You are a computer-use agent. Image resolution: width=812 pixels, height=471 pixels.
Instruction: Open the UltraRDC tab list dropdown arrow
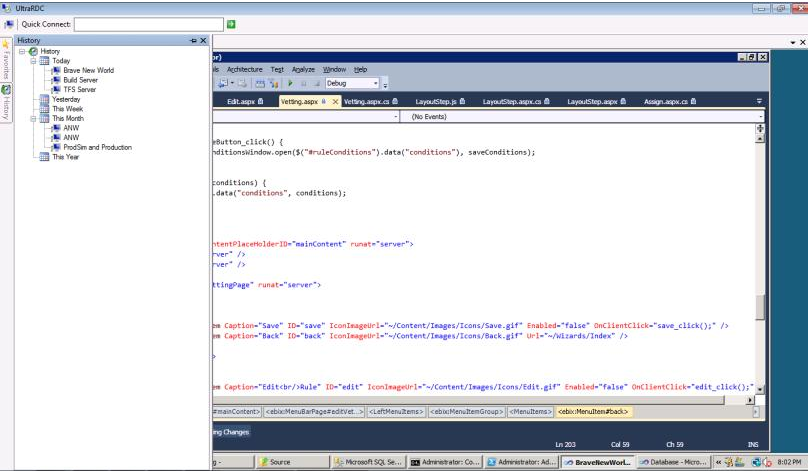793,42
